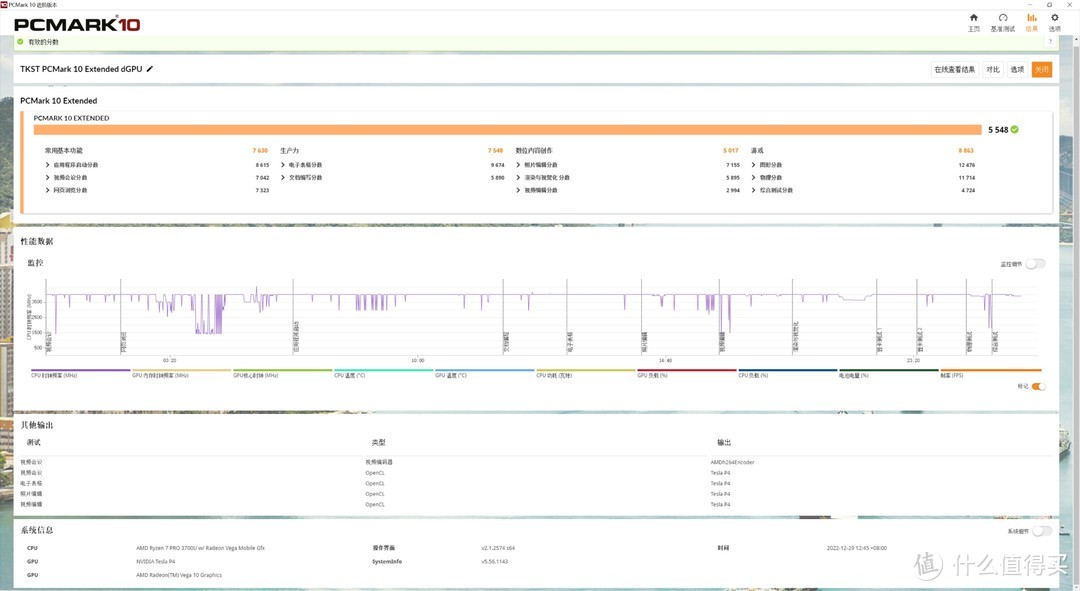Select CPU 温度 legend tab in chart
Screen dimensions: 1080x591
click(382, 373)
